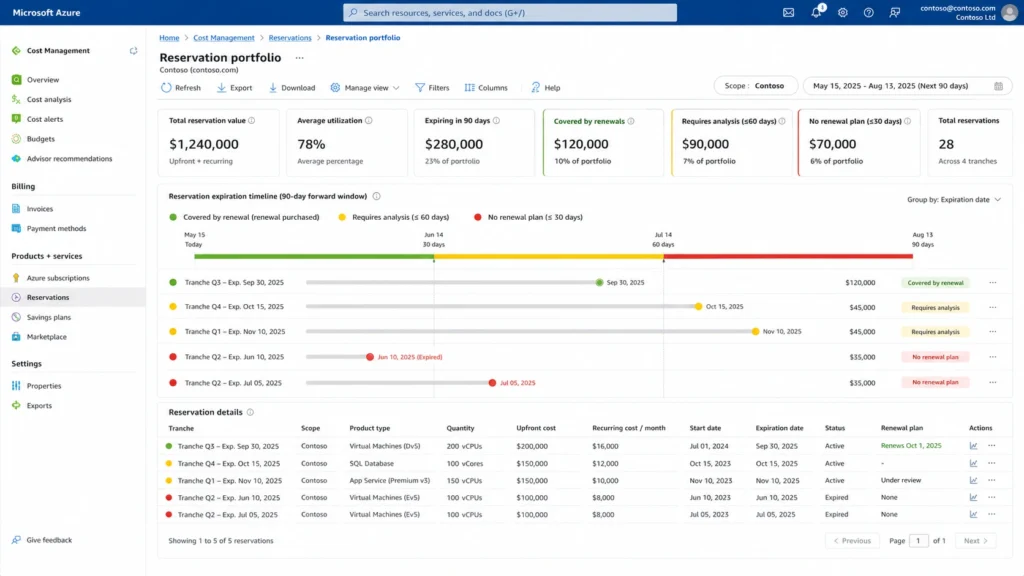Open more actions for Tranche Q4 timeline row
The width and height of the screenshot is (1024, 576).
click(x=993, y=307)
